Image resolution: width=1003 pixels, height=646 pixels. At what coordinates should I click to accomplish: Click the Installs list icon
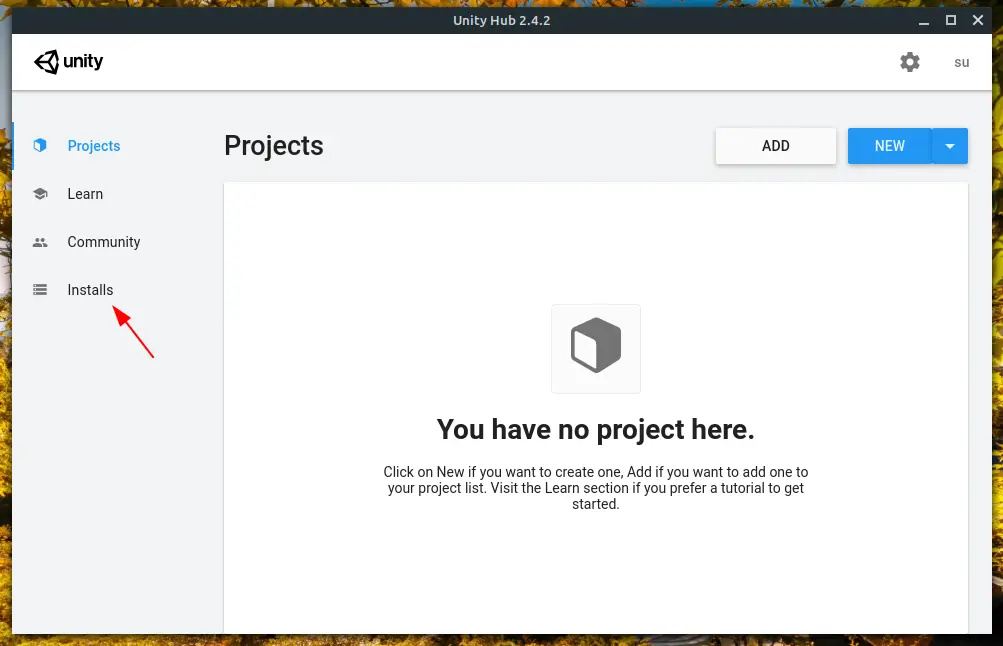(x=40, y=290)
